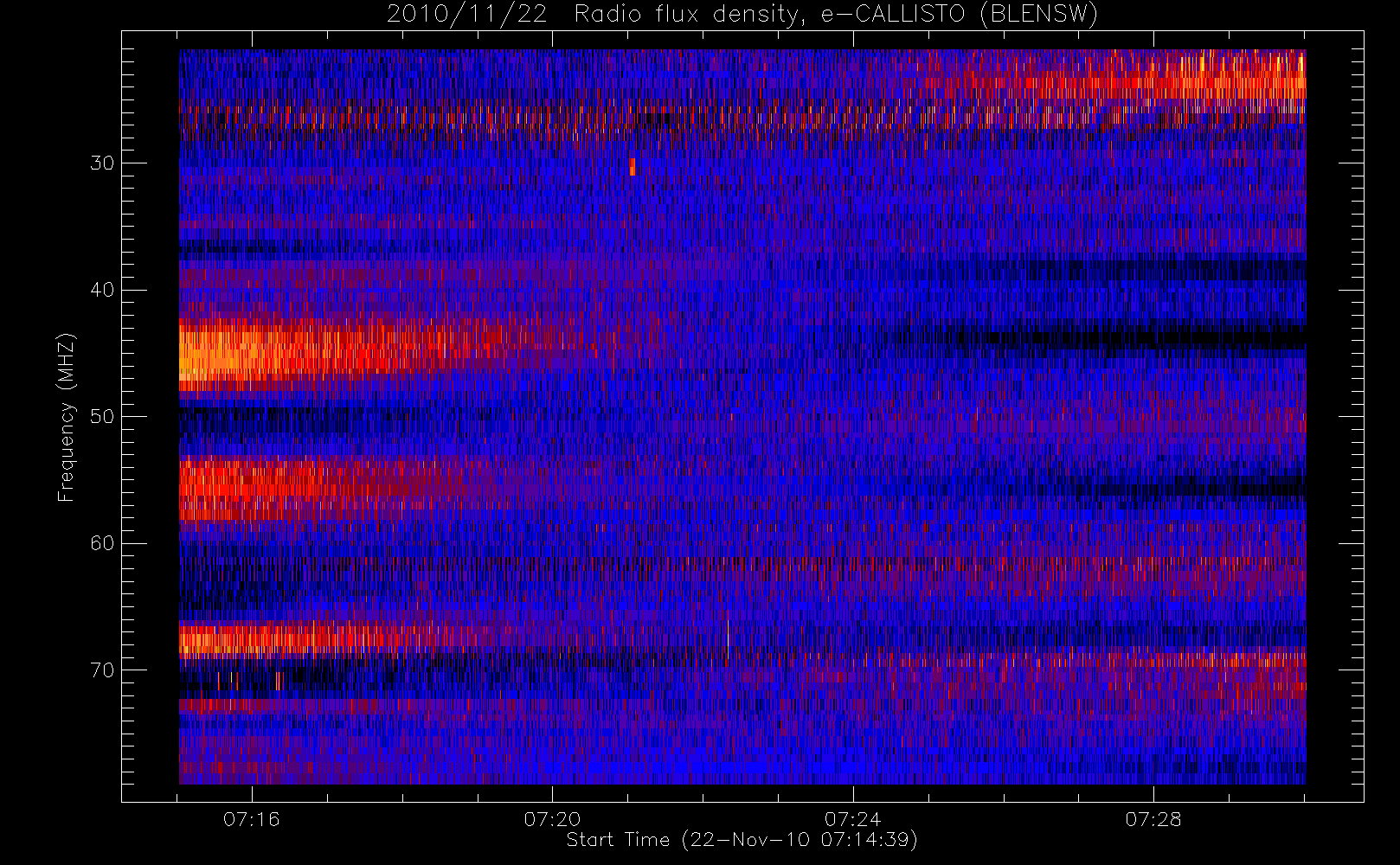This screenshot has height=865, width=1400.
Task: Click the 50 frequency tick label
Action: (x=102, y=417)
